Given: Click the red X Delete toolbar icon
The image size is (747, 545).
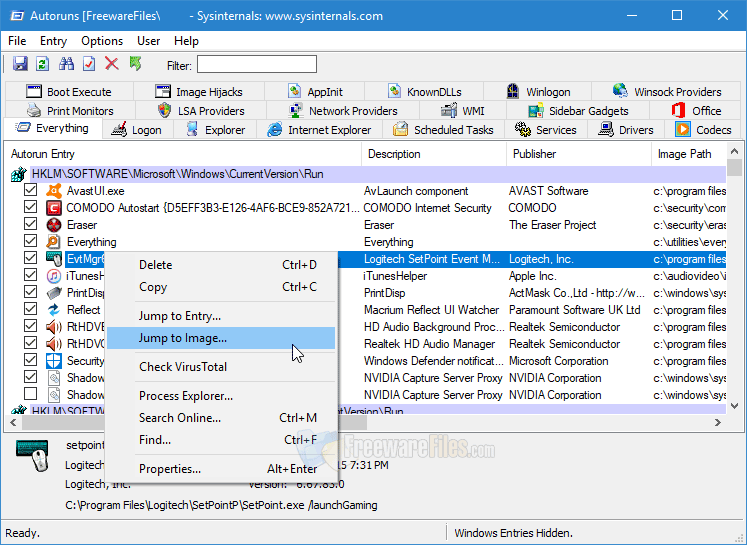Looking at the screenshot, I should (x=112, y=64).
